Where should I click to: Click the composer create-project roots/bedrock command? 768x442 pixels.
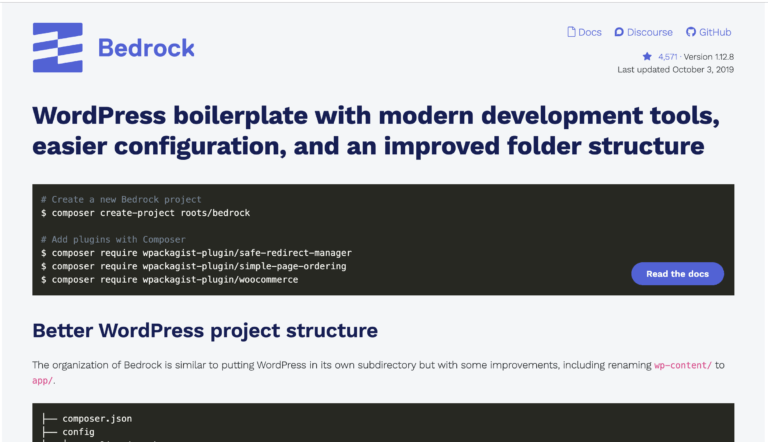[x=145, y=213]
